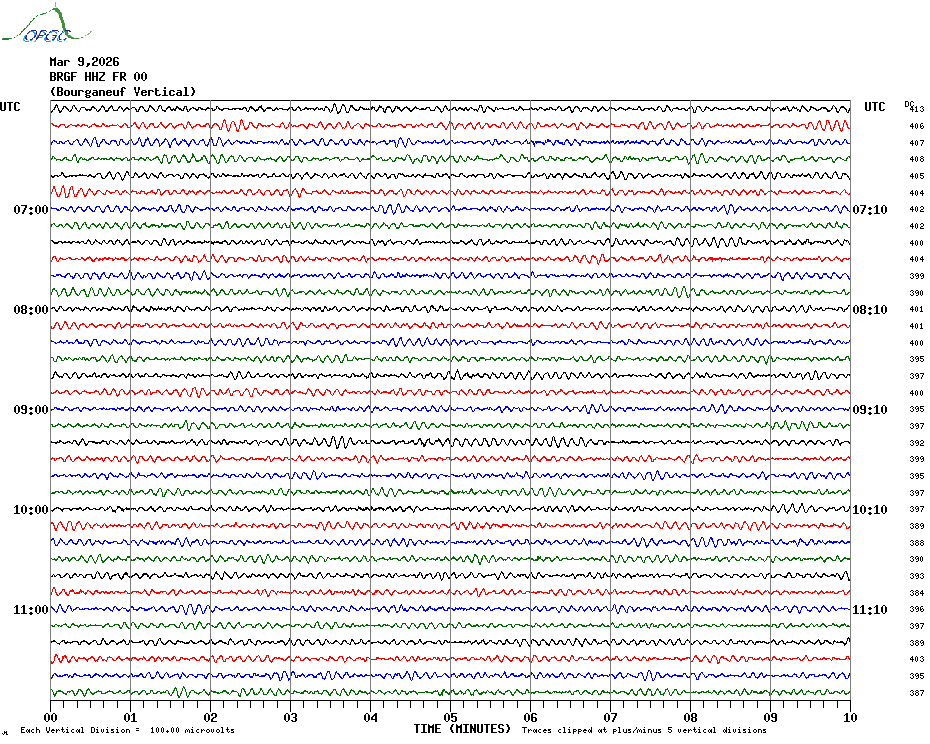Click the '10:00' time label

tap(31, 510)
